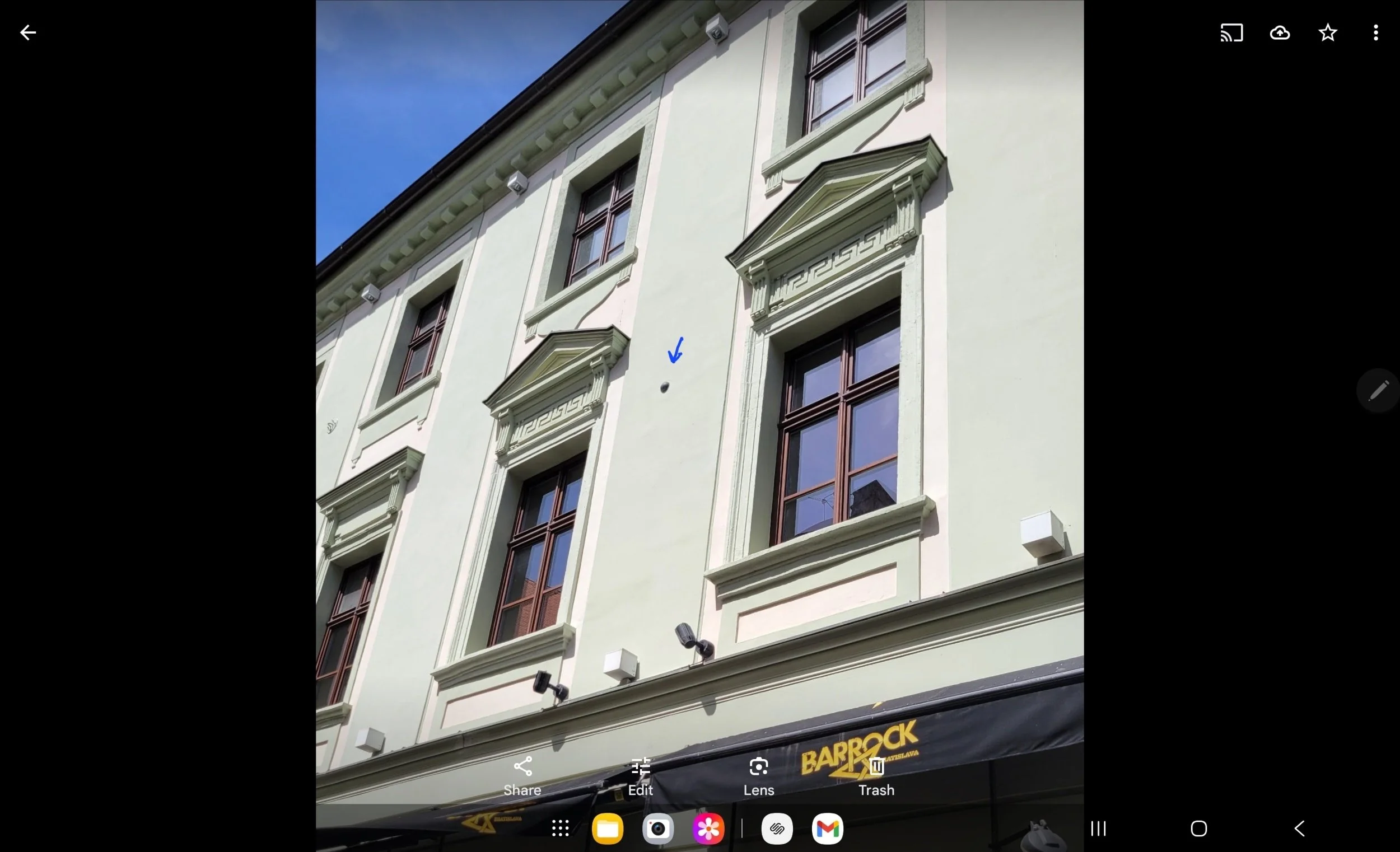Image resolution: width=1400 pixels, height=852 pixels.
Task: Cast the photo to another screen
Action: pos(1231,32)
